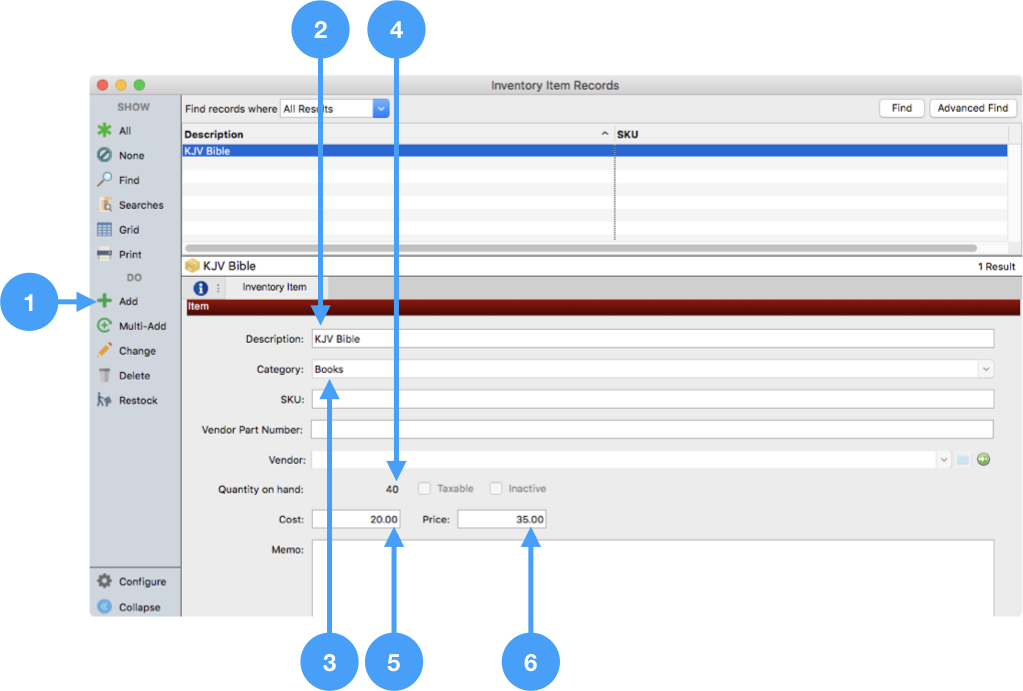Open Multi-Add from the sidebar
The width and height of the screenshot is (1023, 691).
click(104, 326)
